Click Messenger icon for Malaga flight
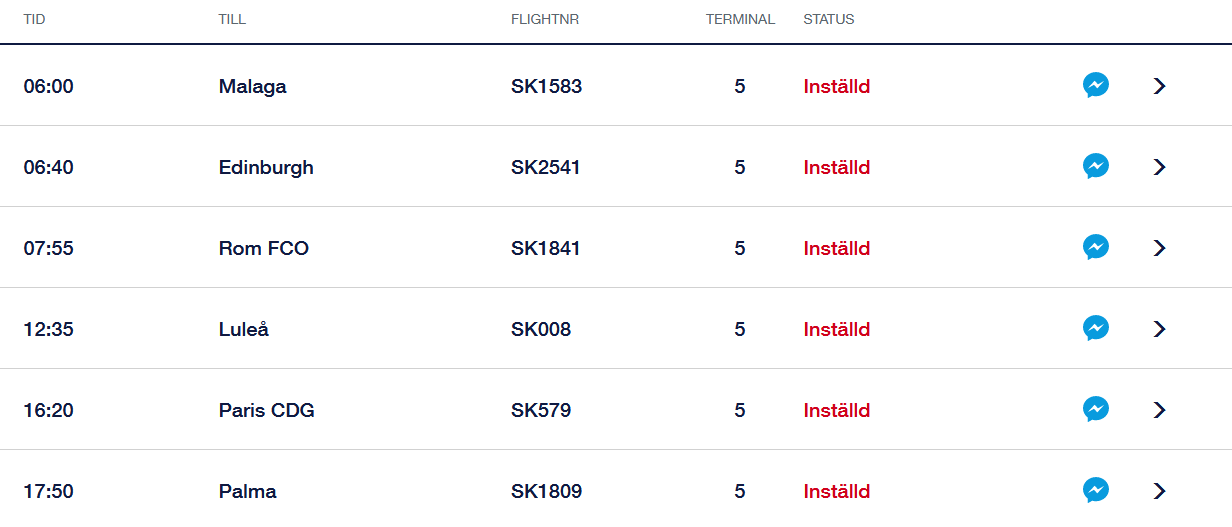This screenshot has width=1232, height=527. pyautogui.click(x=1096, y=86)
